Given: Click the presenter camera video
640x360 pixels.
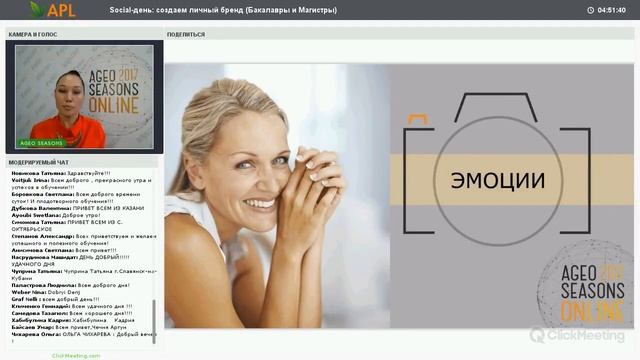Looking at the screenshot, I should pyautogui.click(x=84, y=97).
